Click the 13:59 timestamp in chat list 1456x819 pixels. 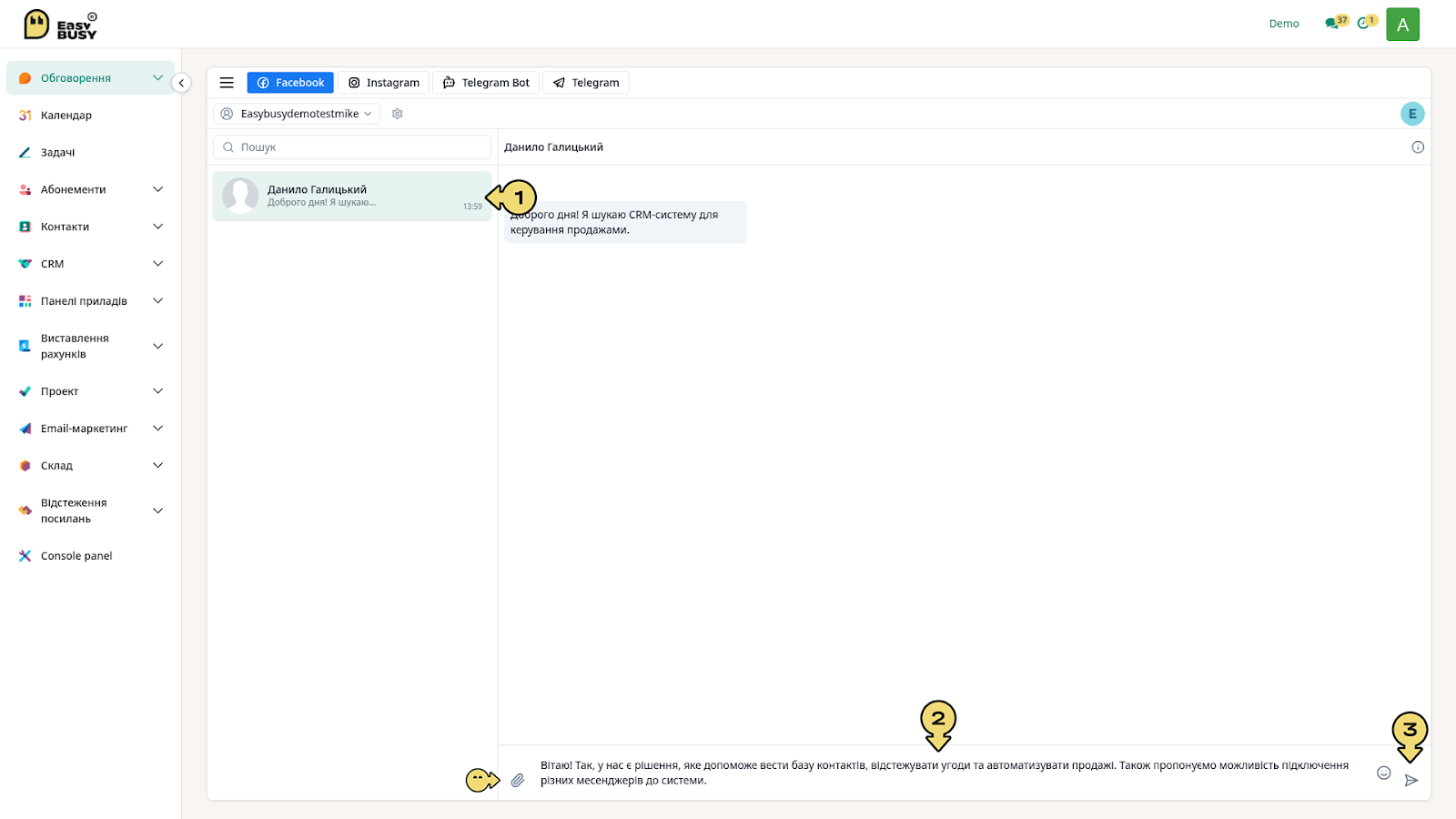pos(472,207)
